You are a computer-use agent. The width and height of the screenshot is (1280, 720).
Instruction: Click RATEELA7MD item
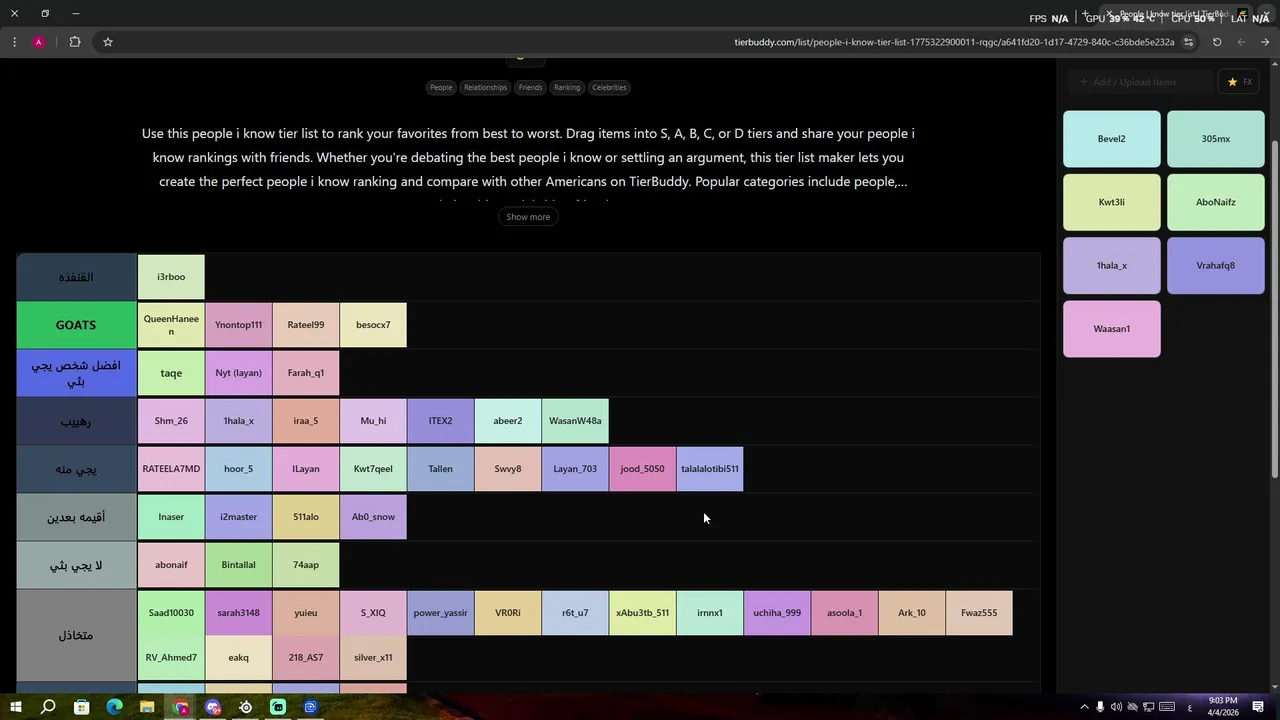(x=171, y=469)
